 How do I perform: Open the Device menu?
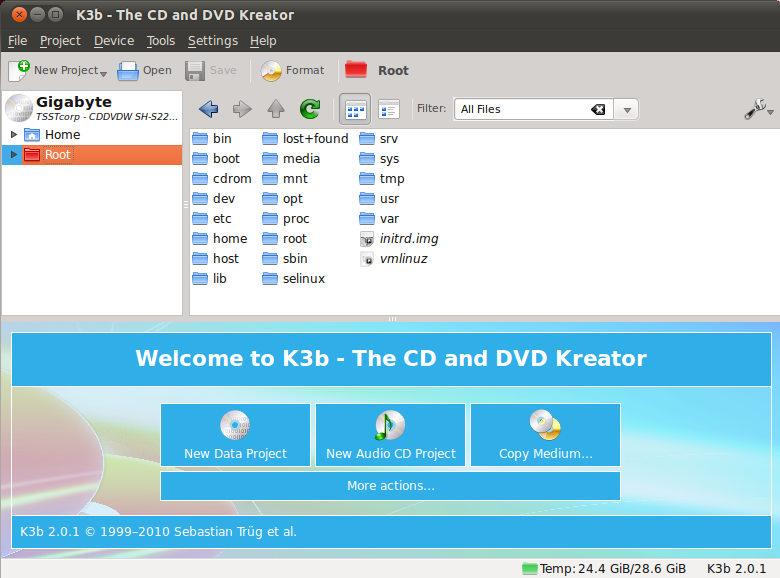click(114, 41)
